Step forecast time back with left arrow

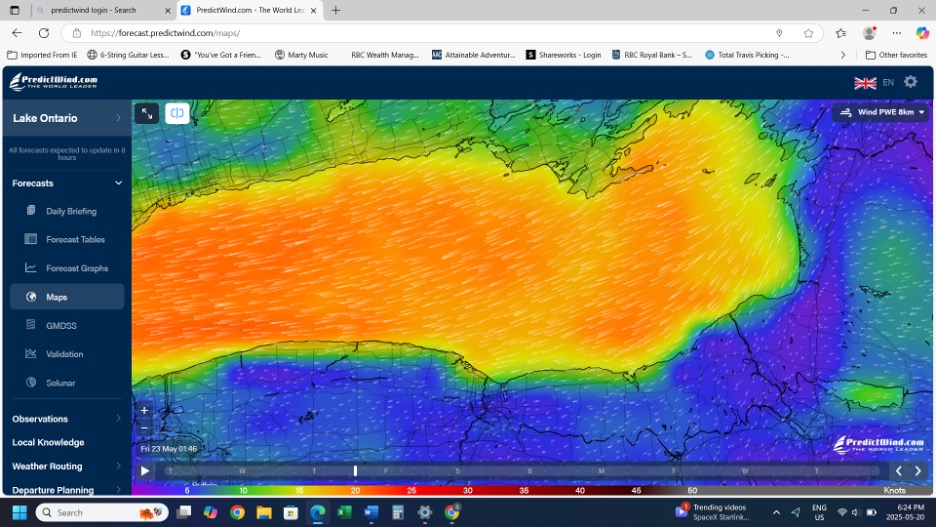point(898,471)
